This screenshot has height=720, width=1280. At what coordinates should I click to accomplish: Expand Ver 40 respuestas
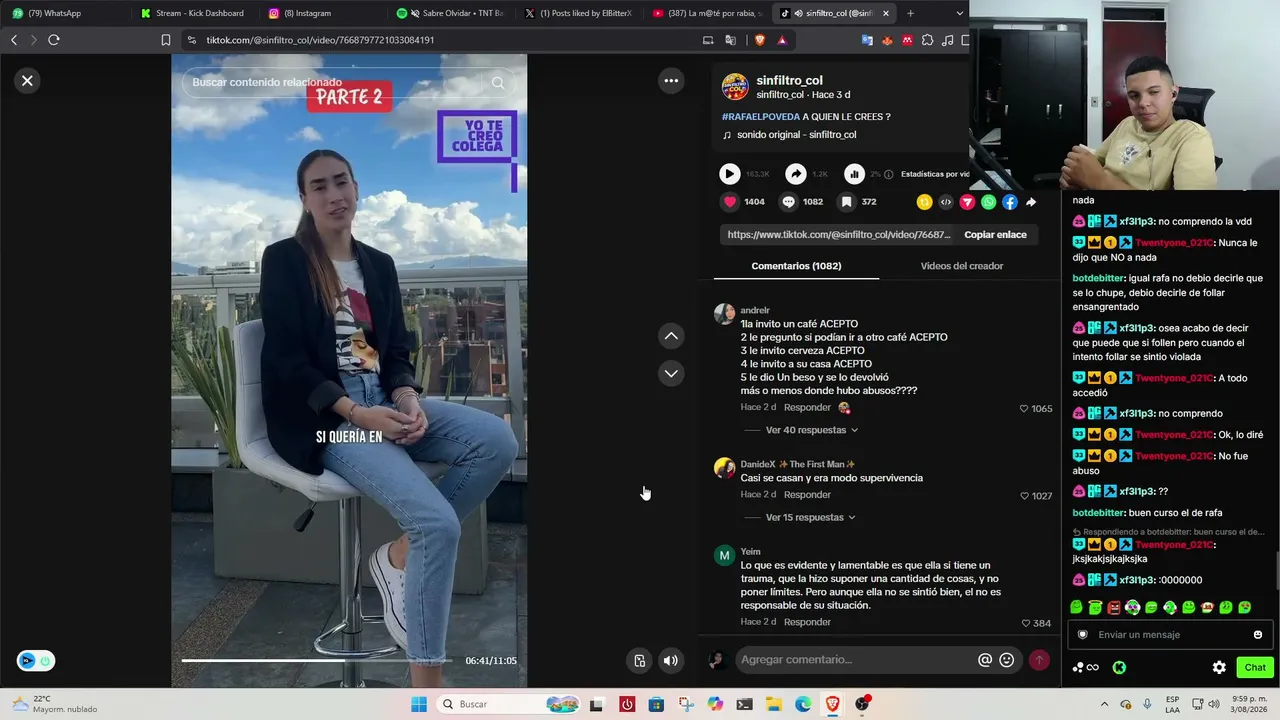coord(812,430)
